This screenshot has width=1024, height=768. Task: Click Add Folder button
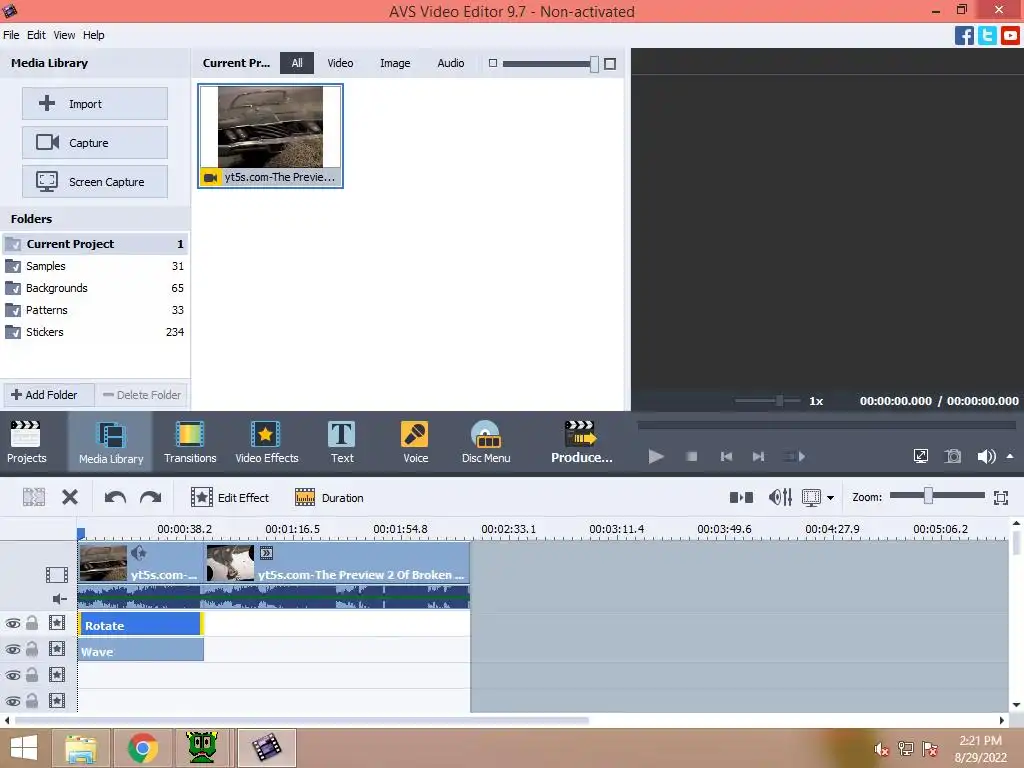coord(49,394)
